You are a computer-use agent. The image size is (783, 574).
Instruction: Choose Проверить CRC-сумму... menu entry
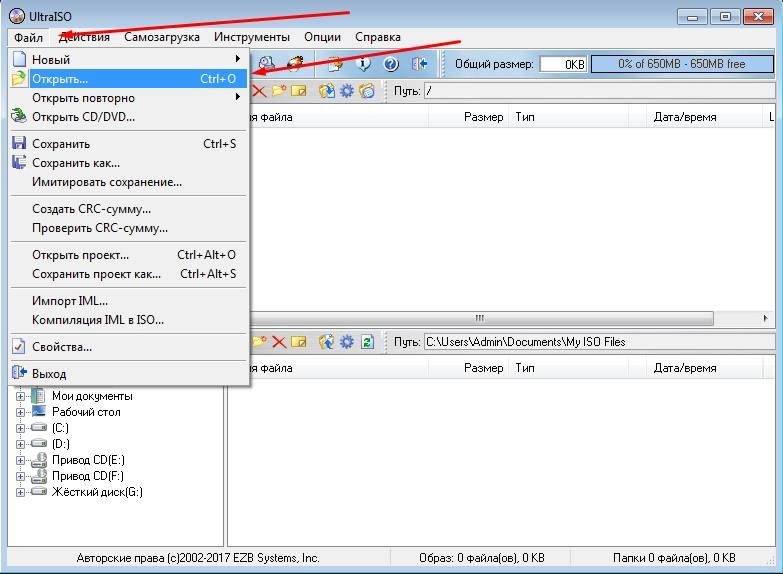click(x=128, y=228)
